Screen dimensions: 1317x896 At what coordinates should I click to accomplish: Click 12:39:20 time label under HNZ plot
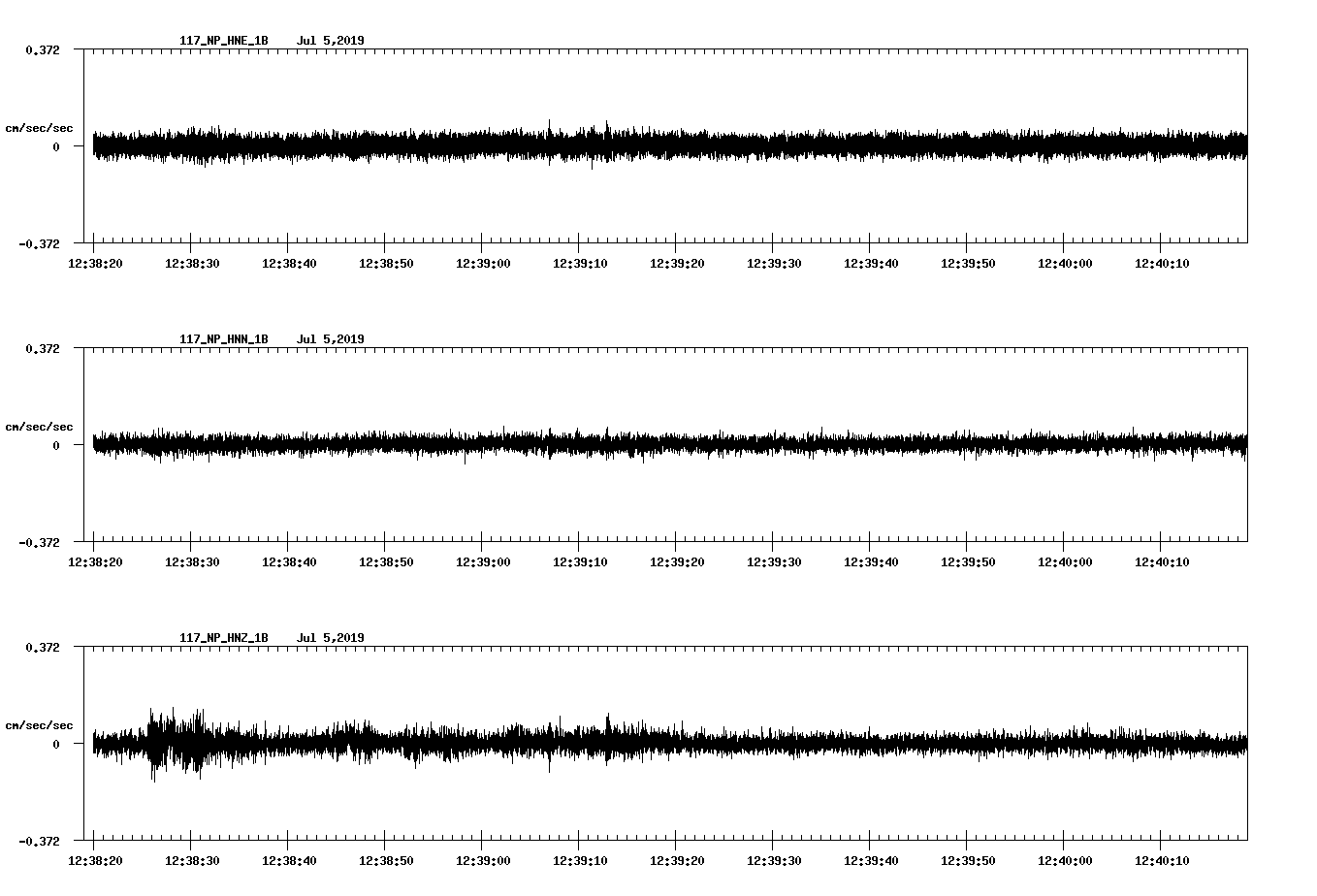tap(677, 861)
